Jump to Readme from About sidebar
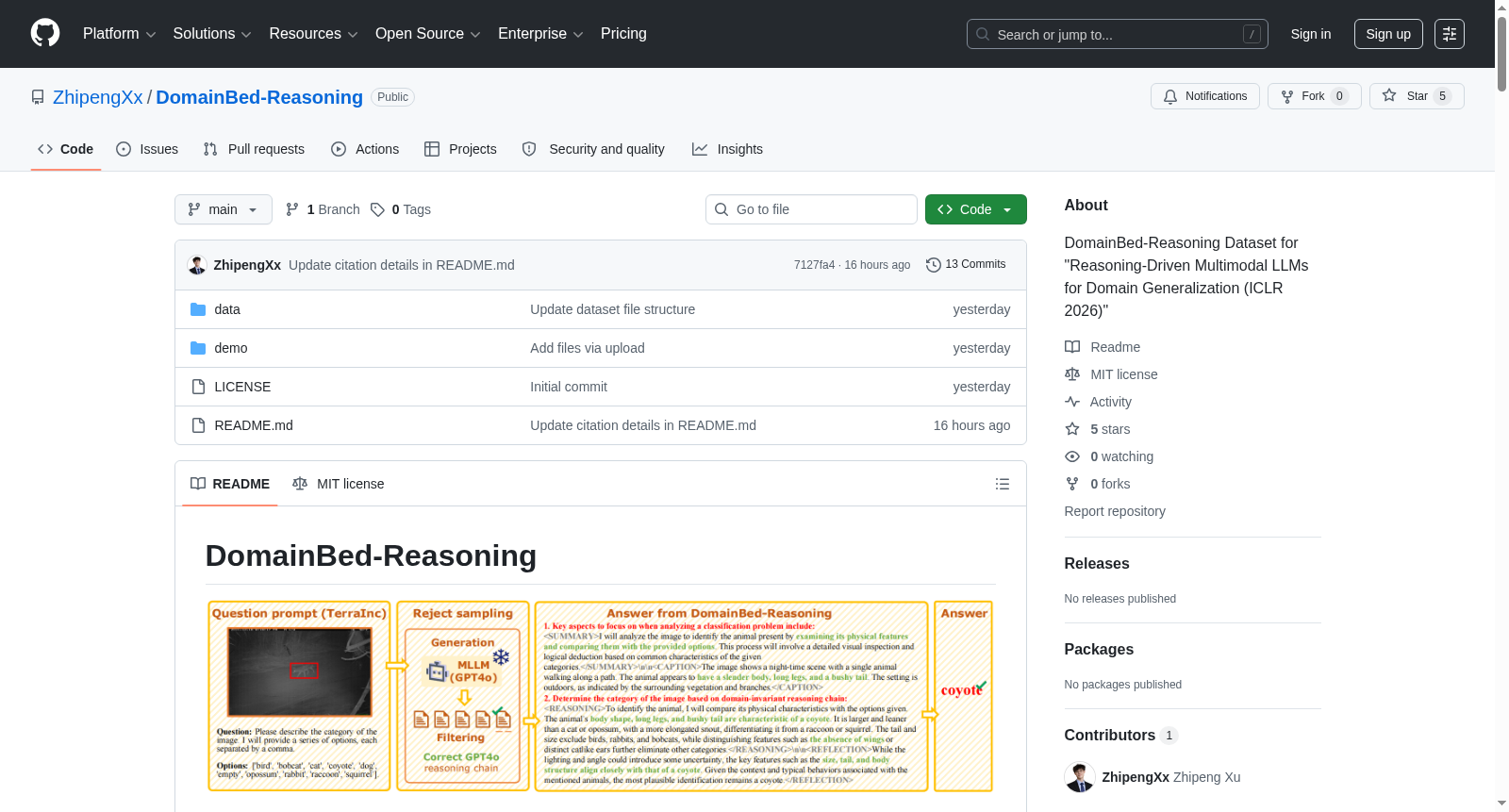Viewport: 1509px width, 812px height. coord(1103,347)
